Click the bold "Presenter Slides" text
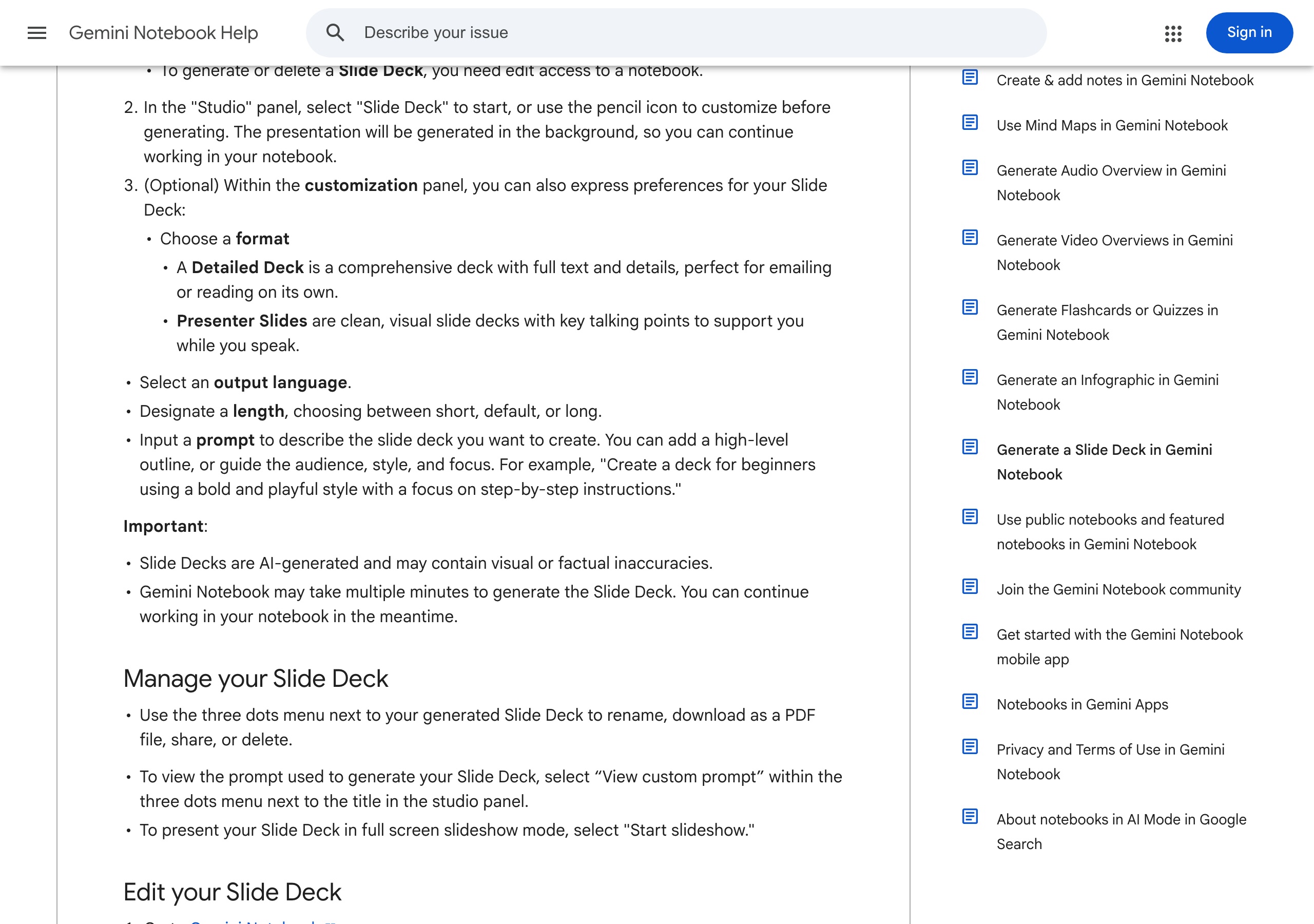Image resolution: width=1314 pixels, height=924 pixels. [242, 321]
